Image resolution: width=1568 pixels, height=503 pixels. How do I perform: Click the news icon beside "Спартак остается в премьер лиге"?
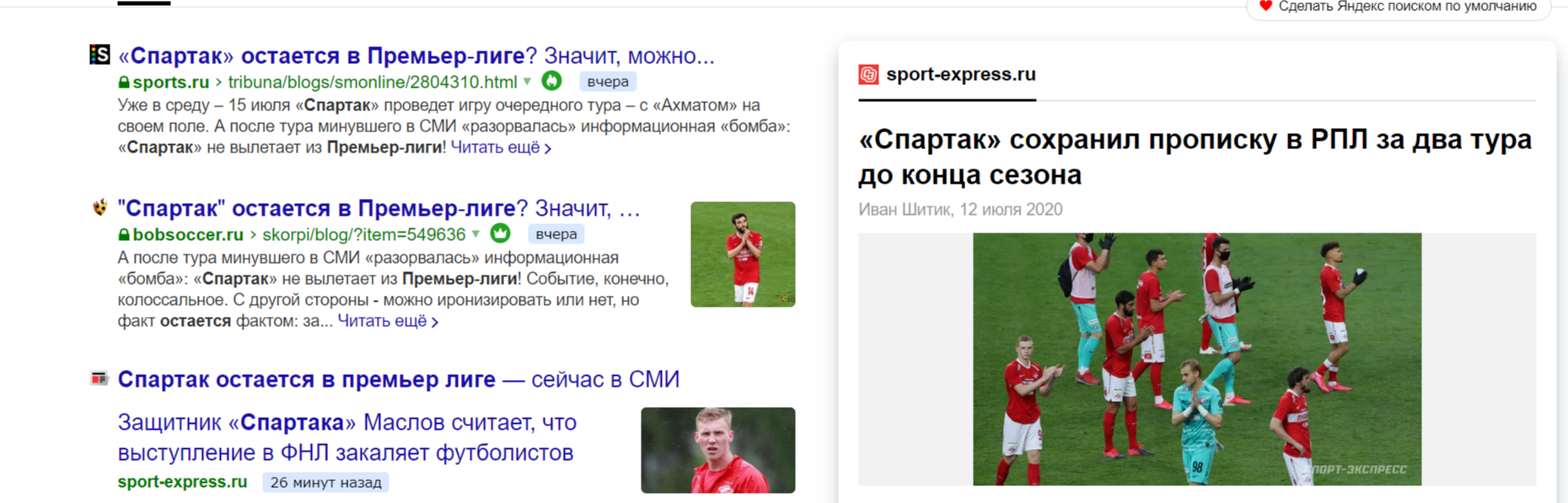99,379
